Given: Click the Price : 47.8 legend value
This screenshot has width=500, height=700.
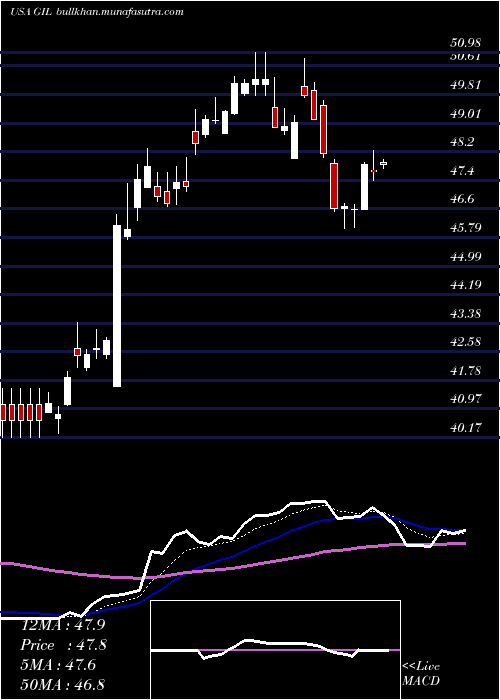Looking at the screenshot, I should click(63, 645).
